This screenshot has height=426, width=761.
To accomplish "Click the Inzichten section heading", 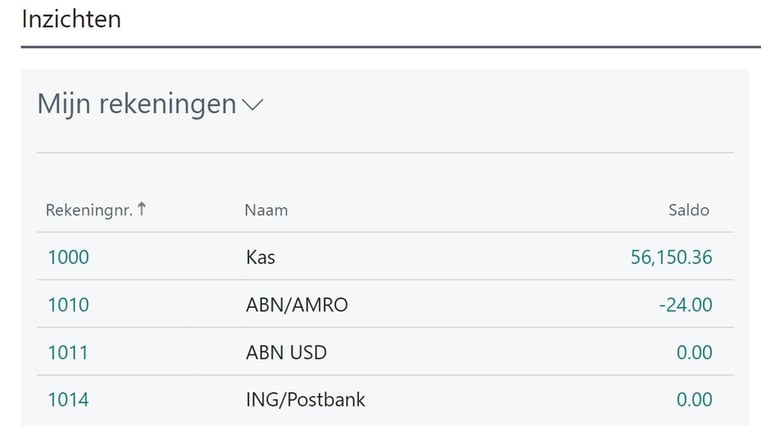I will 71,19.
